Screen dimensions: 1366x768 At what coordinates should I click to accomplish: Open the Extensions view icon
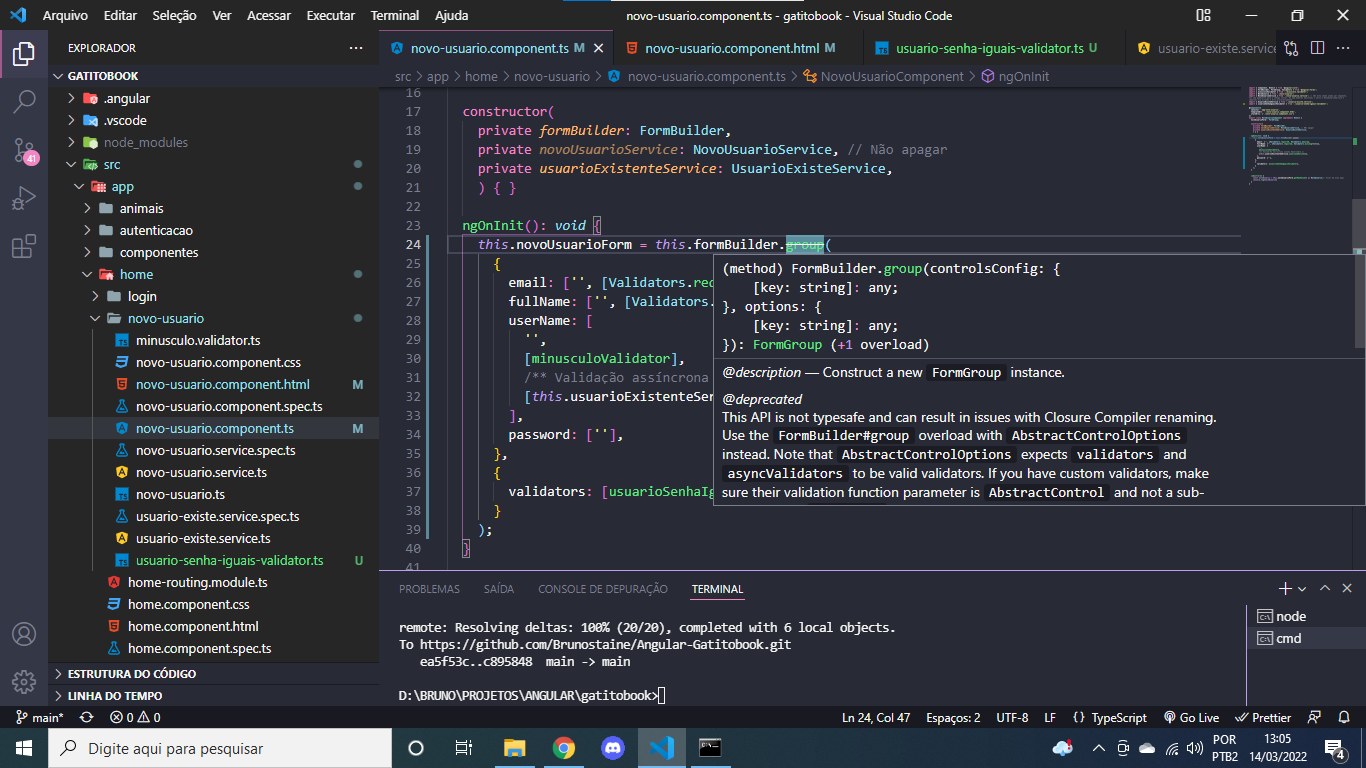[x=24, y=246]
